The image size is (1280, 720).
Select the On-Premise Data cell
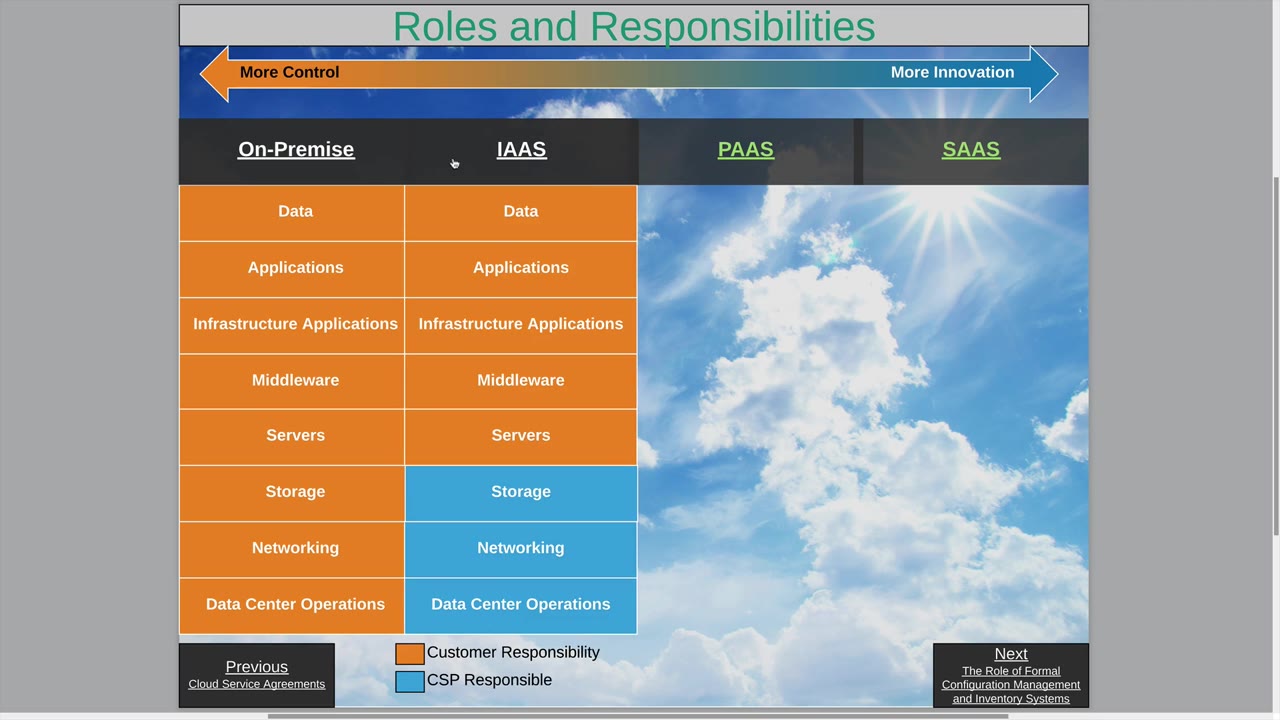pyautogui.click(x=292, y=213)
